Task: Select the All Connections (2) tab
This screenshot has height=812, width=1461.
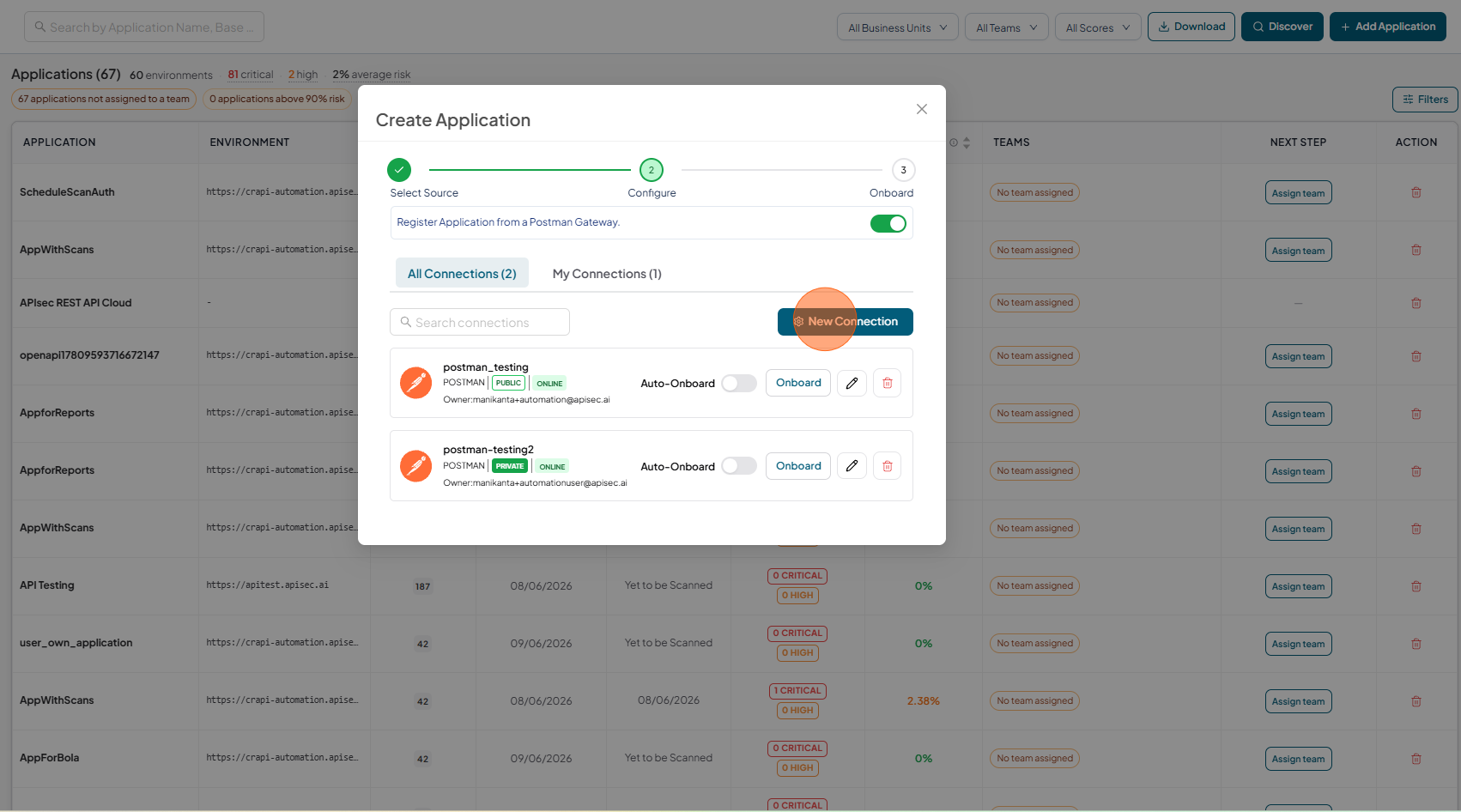Action: tap(462, 274)
